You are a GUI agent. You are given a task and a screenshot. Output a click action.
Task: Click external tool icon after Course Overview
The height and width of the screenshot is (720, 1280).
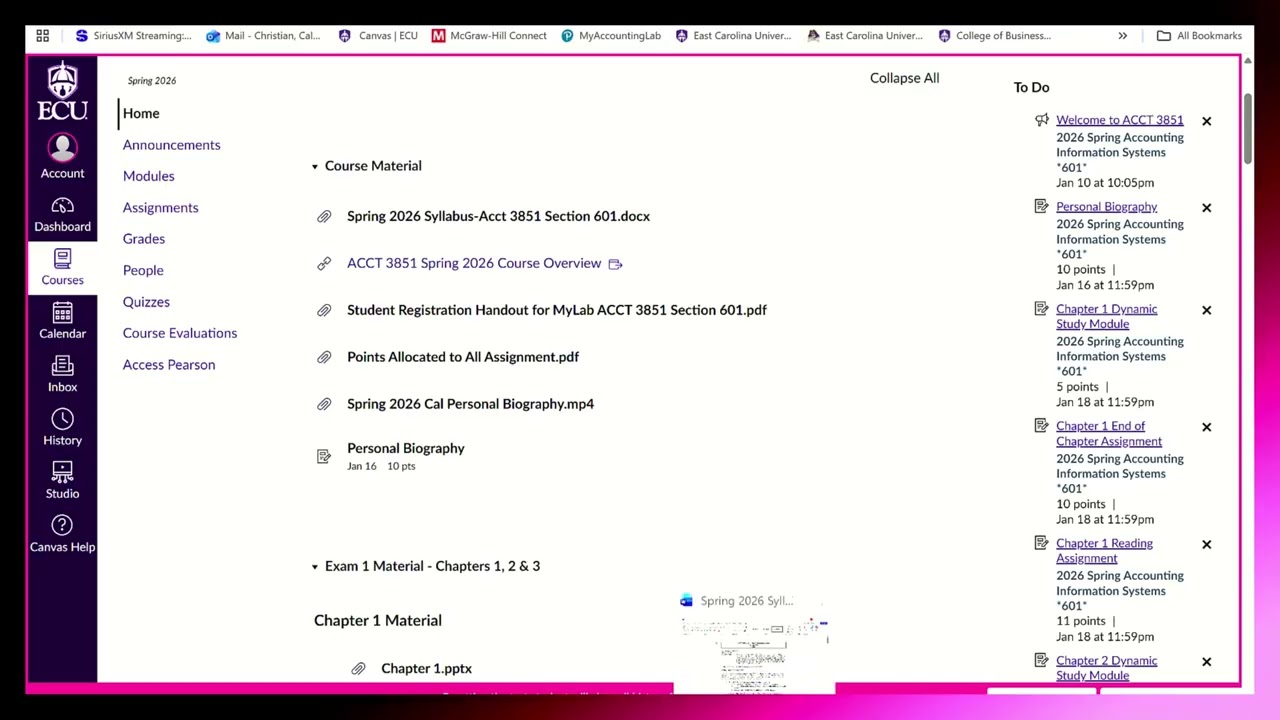coord(615,264)
